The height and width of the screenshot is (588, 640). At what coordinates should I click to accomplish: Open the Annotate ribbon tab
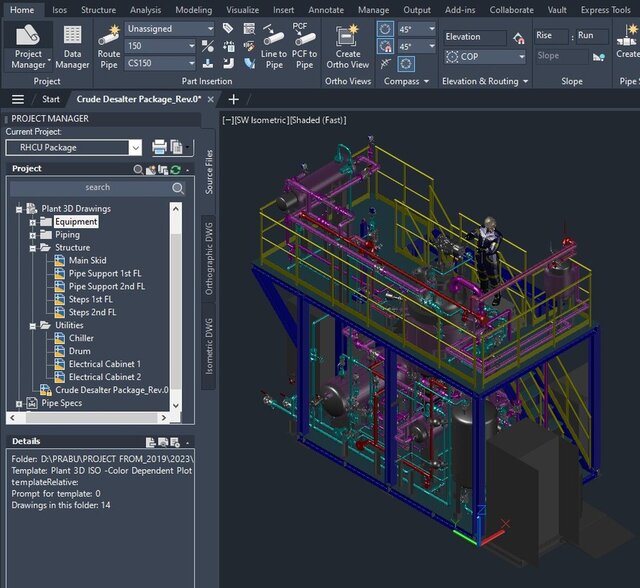pos(326,10)
